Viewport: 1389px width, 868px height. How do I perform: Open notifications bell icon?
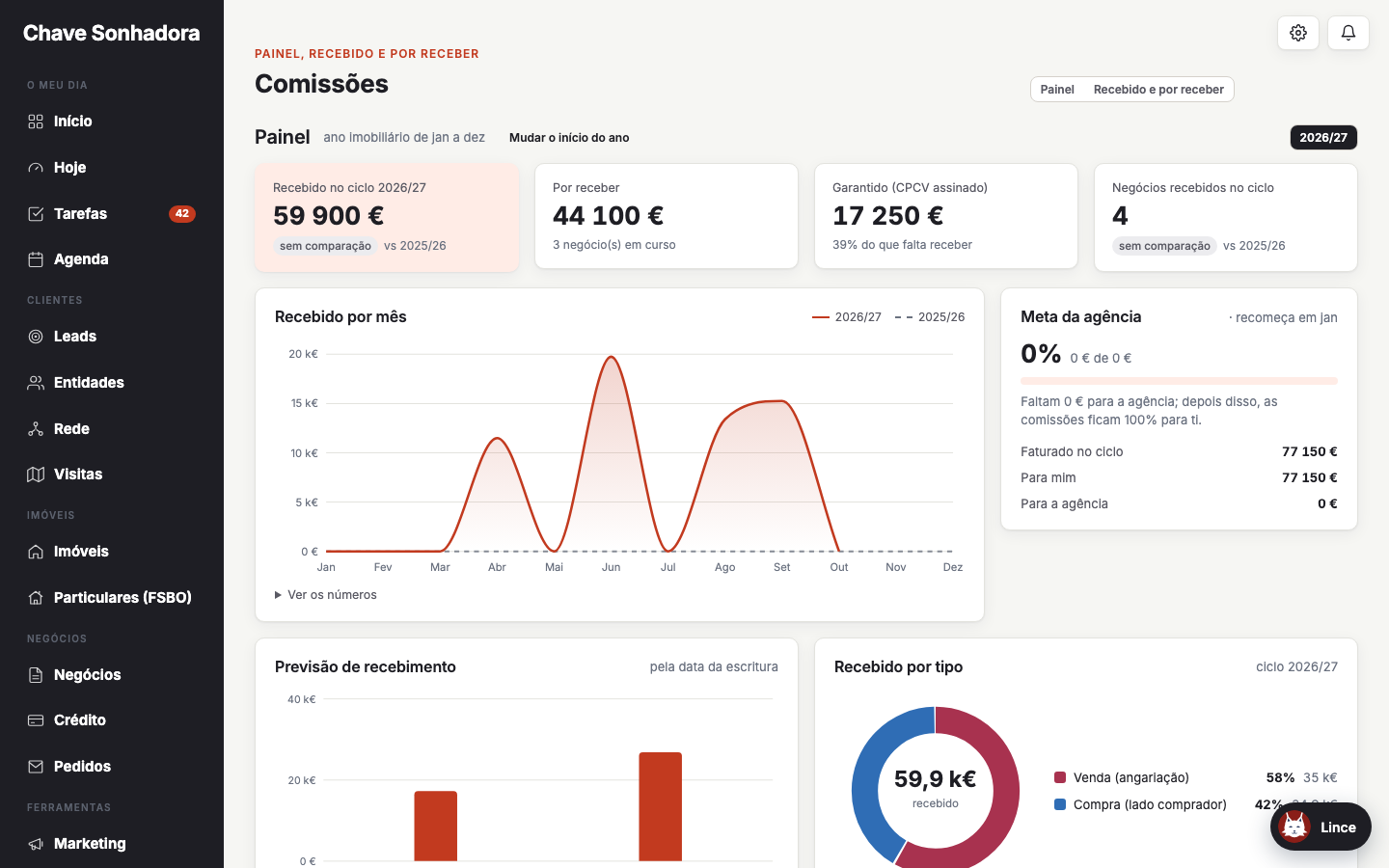coord(1348,33)
